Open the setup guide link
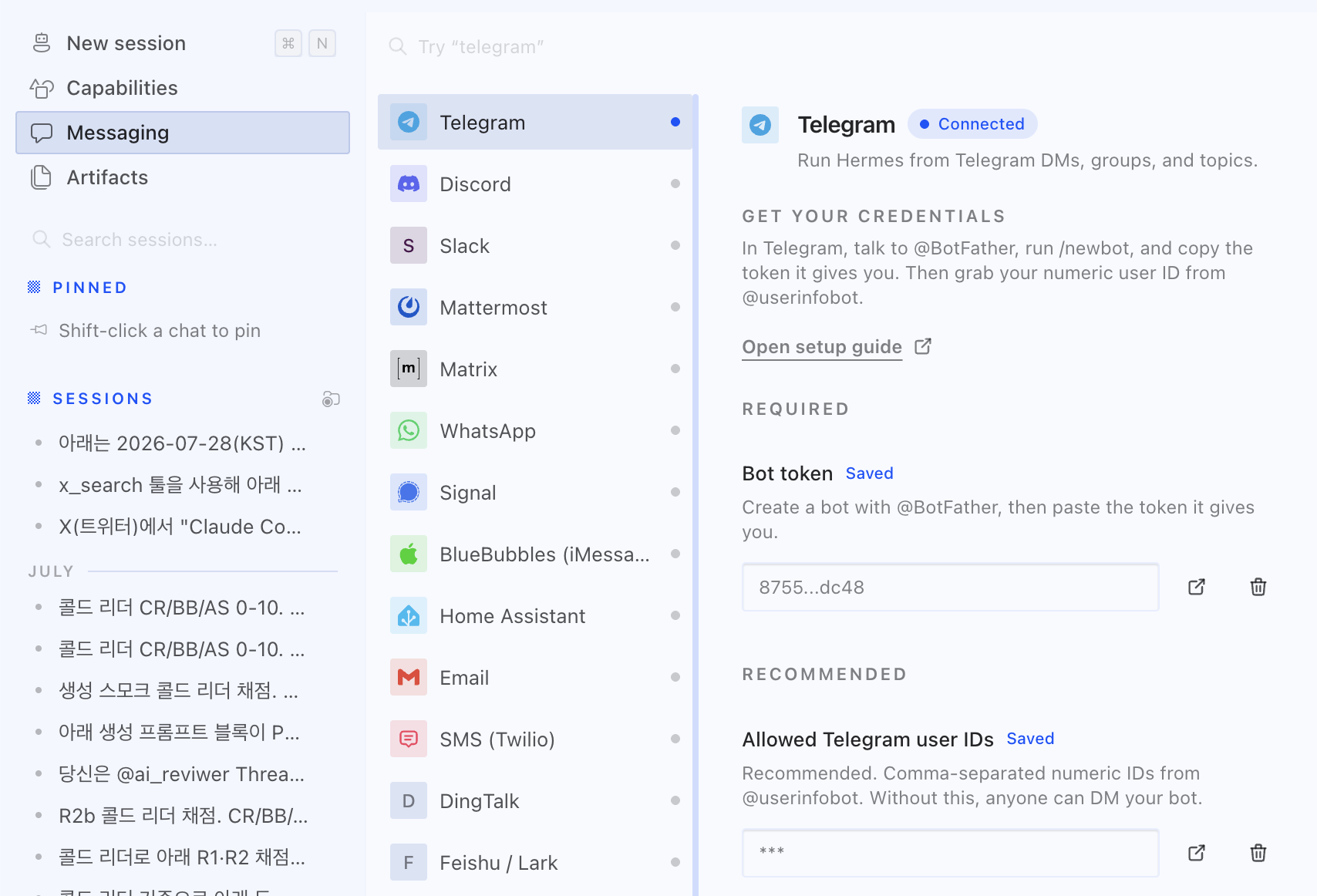1317x896 pixels. [x=822, y=347]
